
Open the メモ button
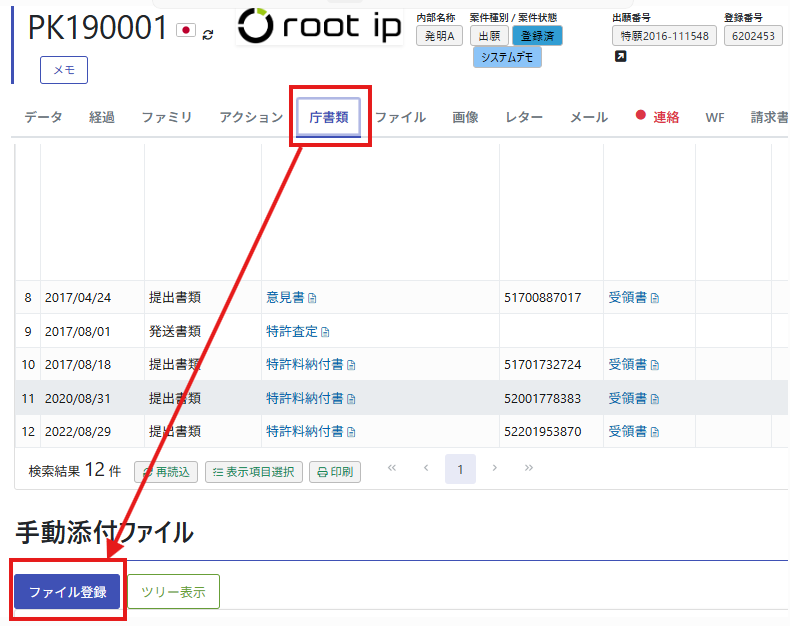(64, 70)
